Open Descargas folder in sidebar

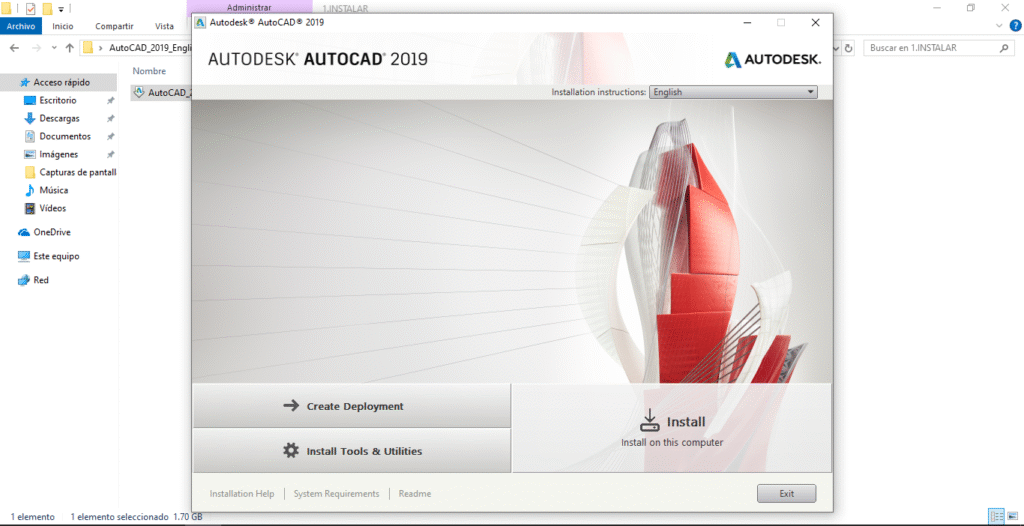pyautogui.click(x=59, y=118)
